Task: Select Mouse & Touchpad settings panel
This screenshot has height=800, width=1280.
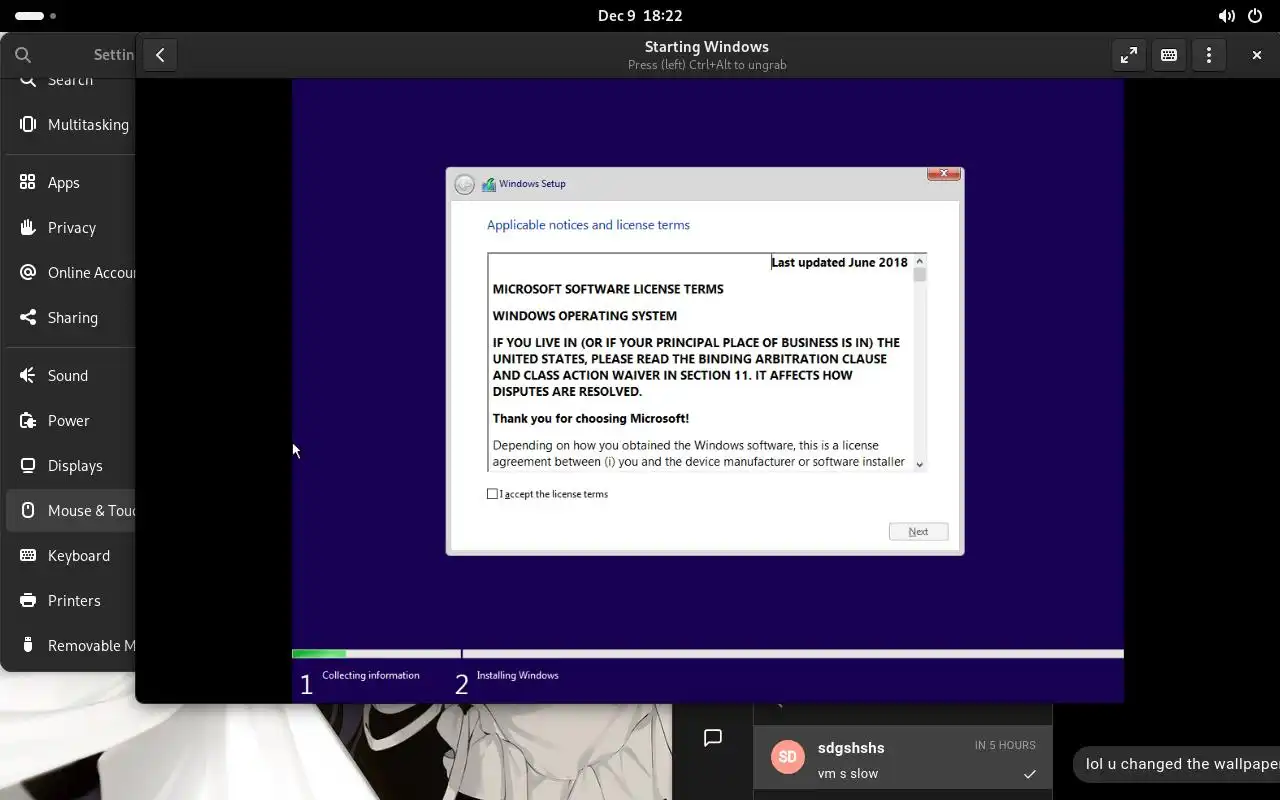Action: (x=70, y=511)
